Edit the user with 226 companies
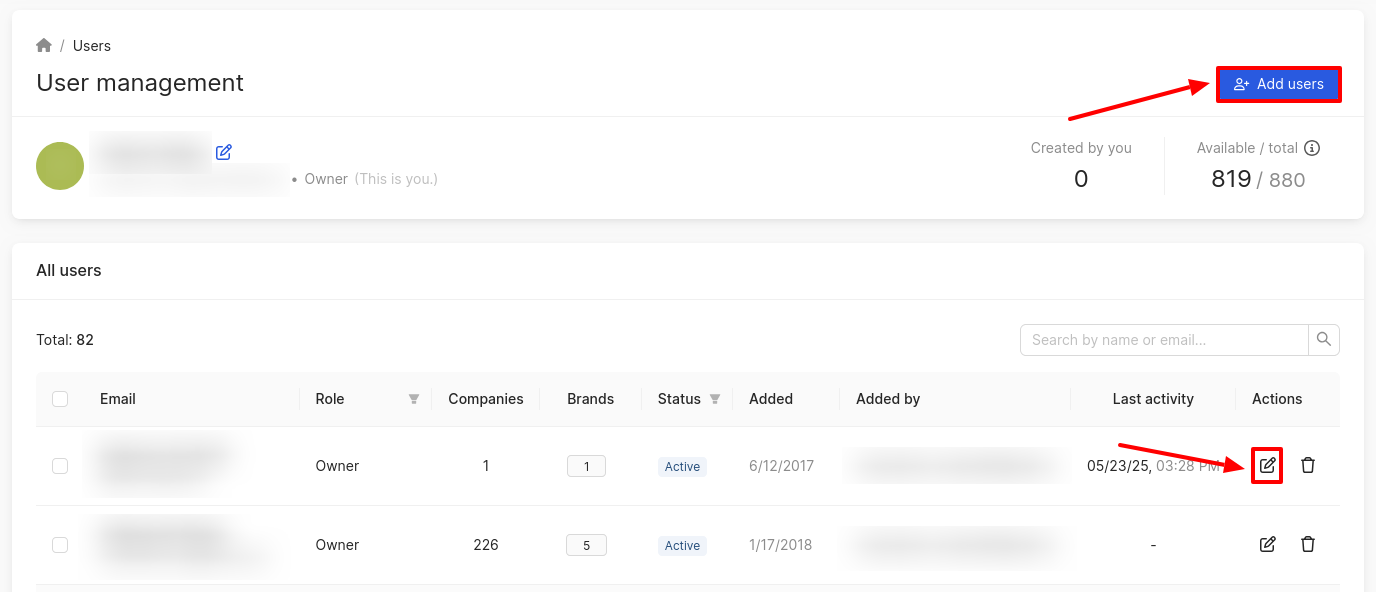 pyautogui.click(x=1267, y=545)
